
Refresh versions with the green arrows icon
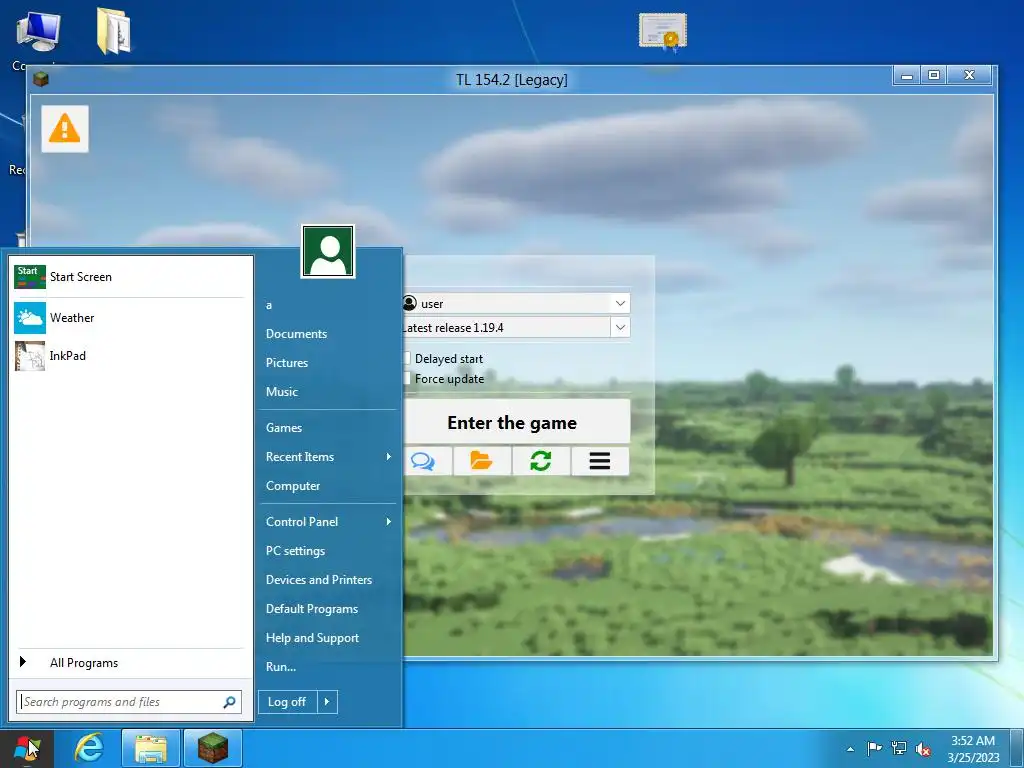pyautogui.click(x=541, y=461)
